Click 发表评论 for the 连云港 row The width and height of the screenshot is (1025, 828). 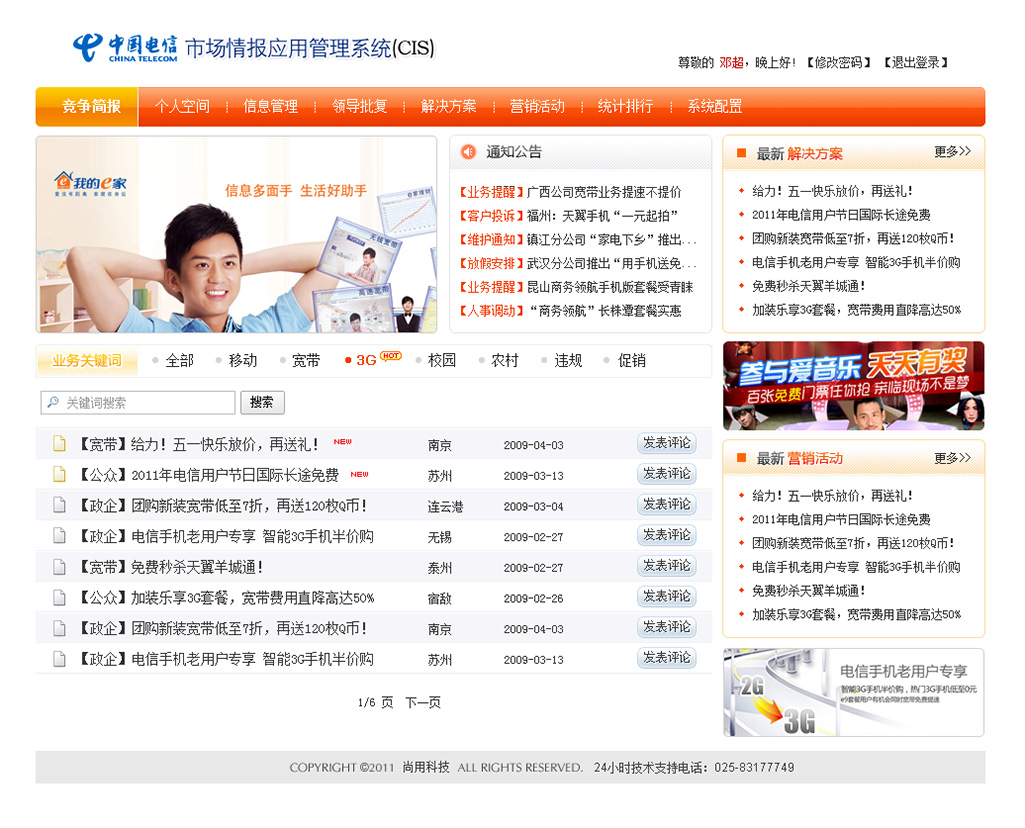pos(666,505)
